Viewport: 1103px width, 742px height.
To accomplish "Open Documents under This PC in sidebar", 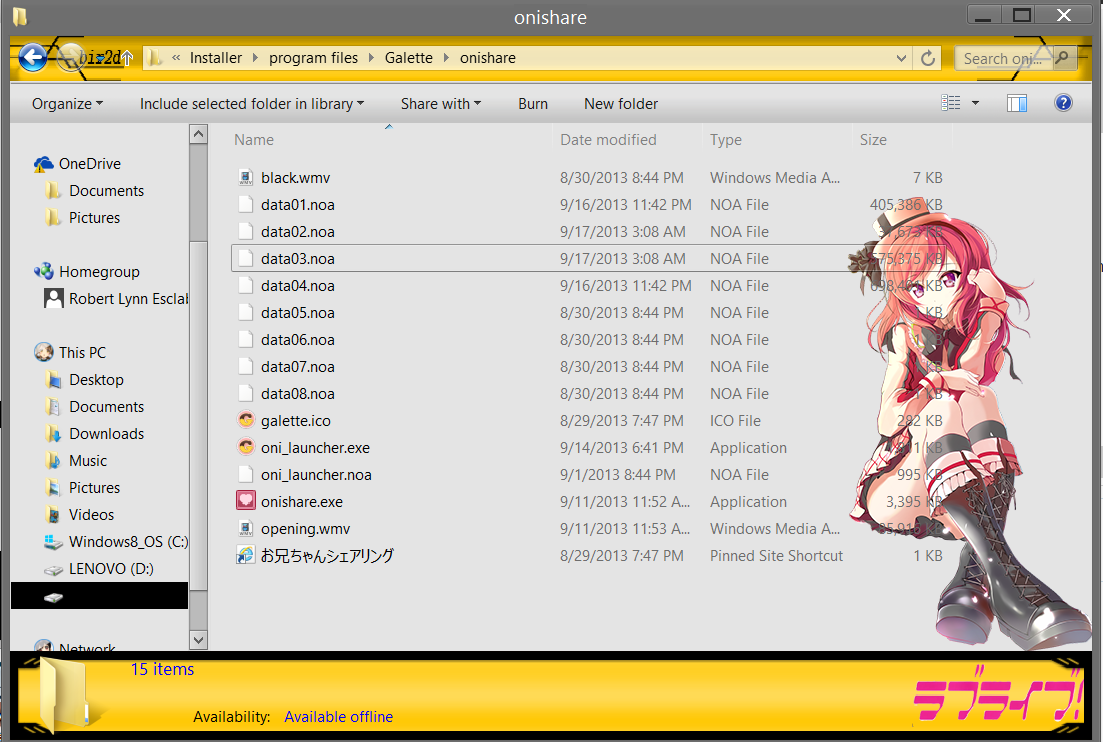I will point(106,407).
